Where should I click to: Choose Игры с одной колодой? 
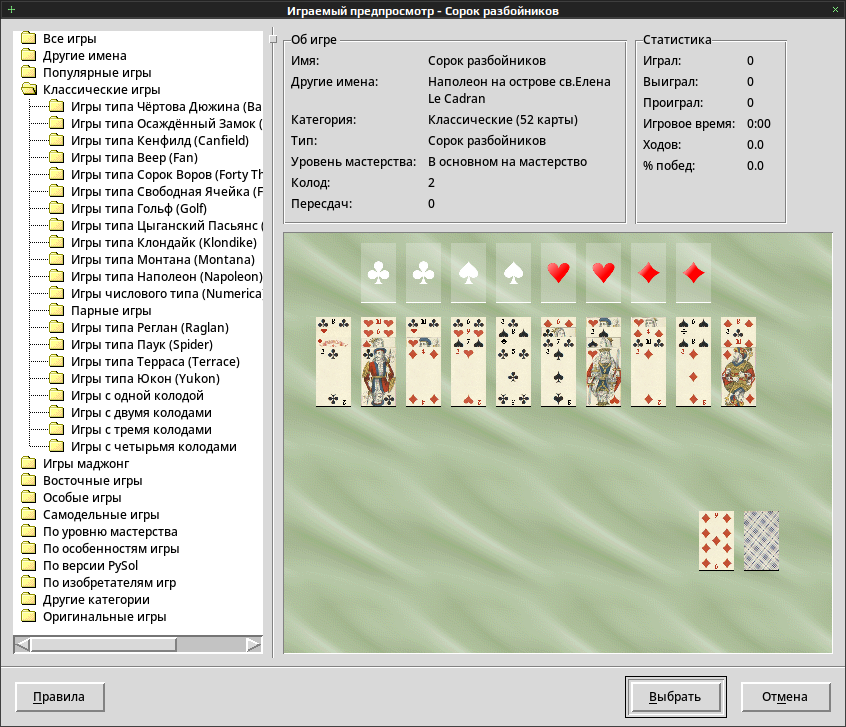(137, 396)
